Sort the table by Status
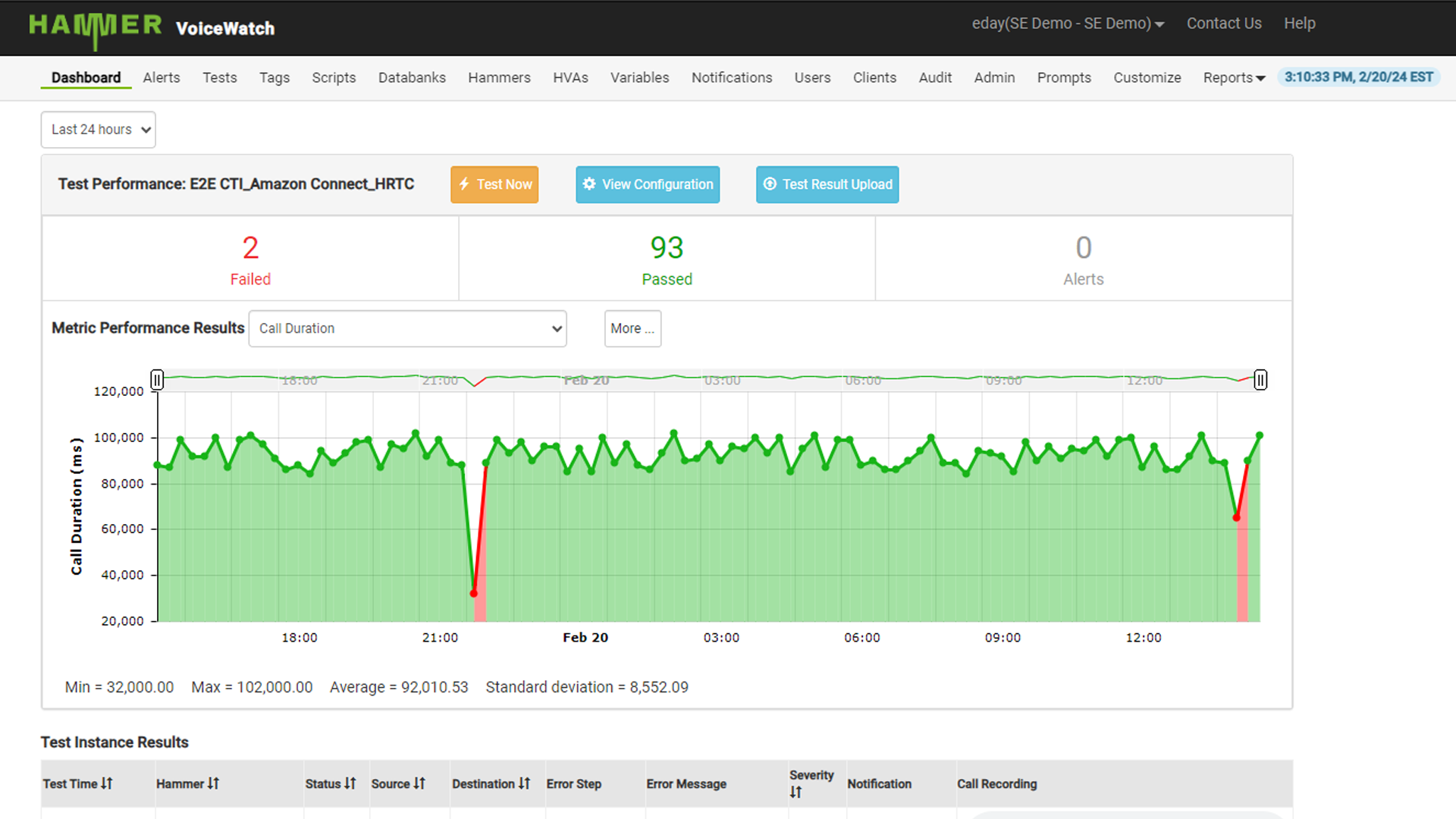This screenshot has height=819, width=1456. tap(349, 784)
